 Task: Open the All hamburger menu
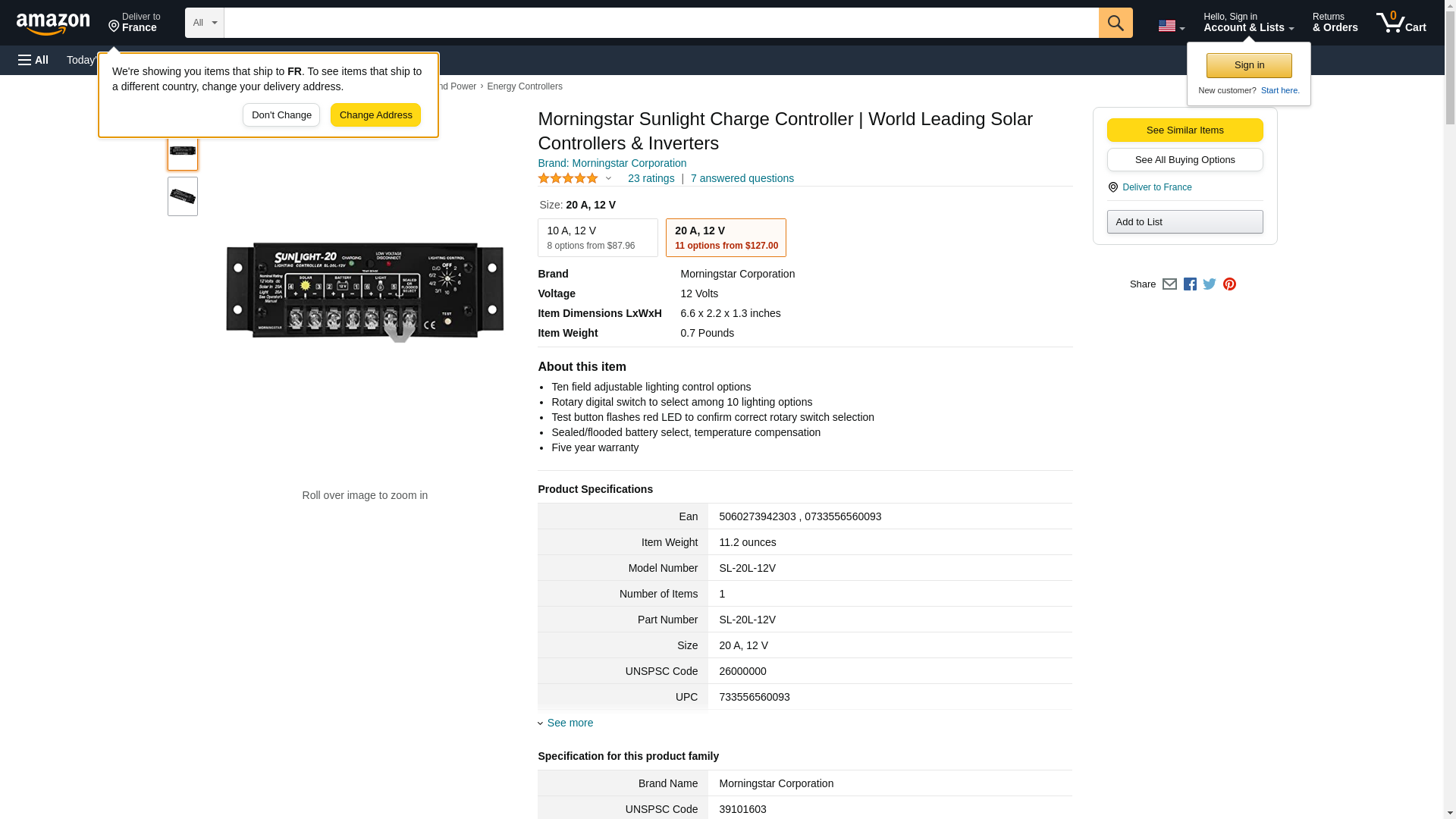tap(33, 60)
